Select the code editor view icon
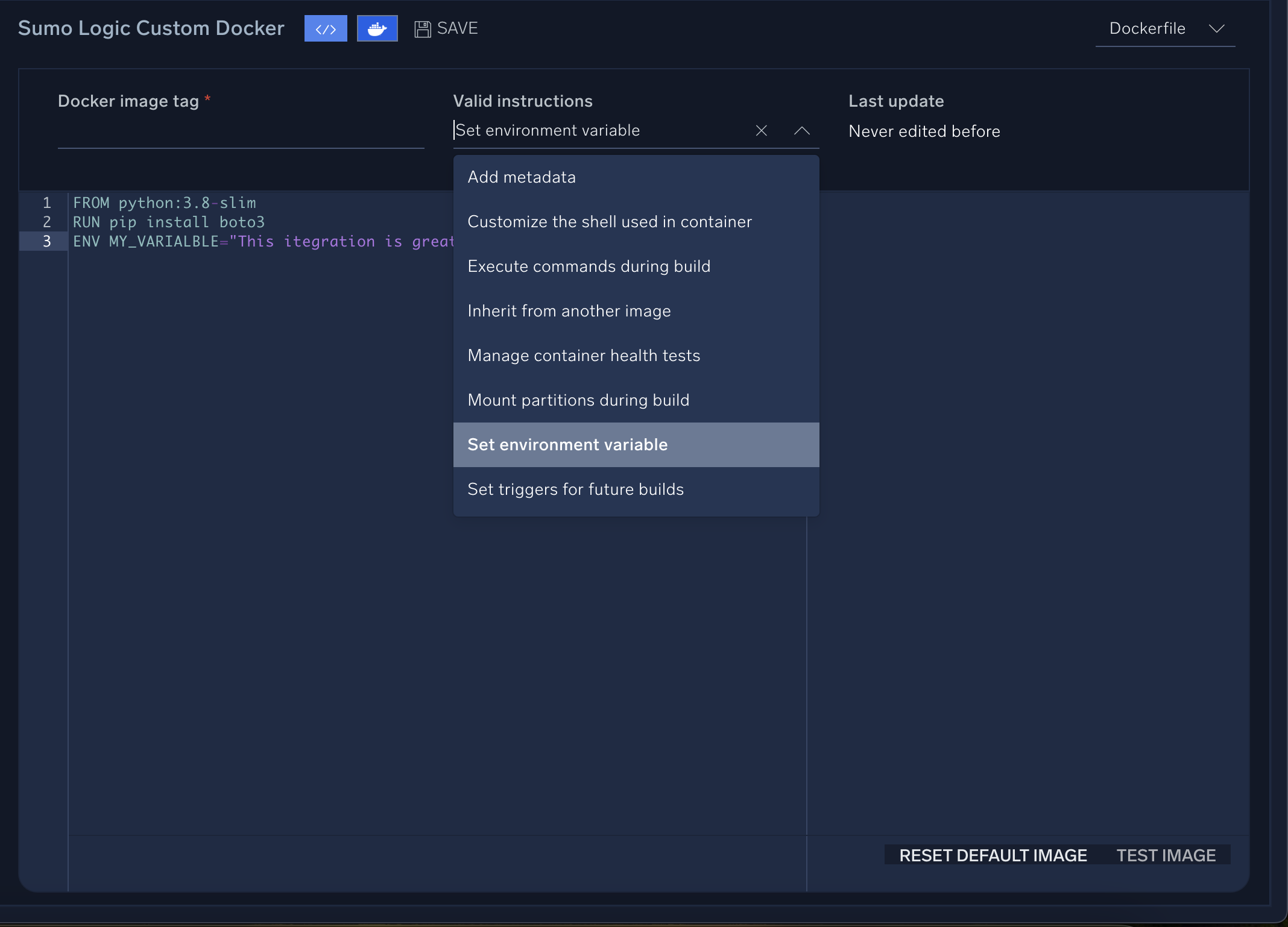 pos(326,28)
